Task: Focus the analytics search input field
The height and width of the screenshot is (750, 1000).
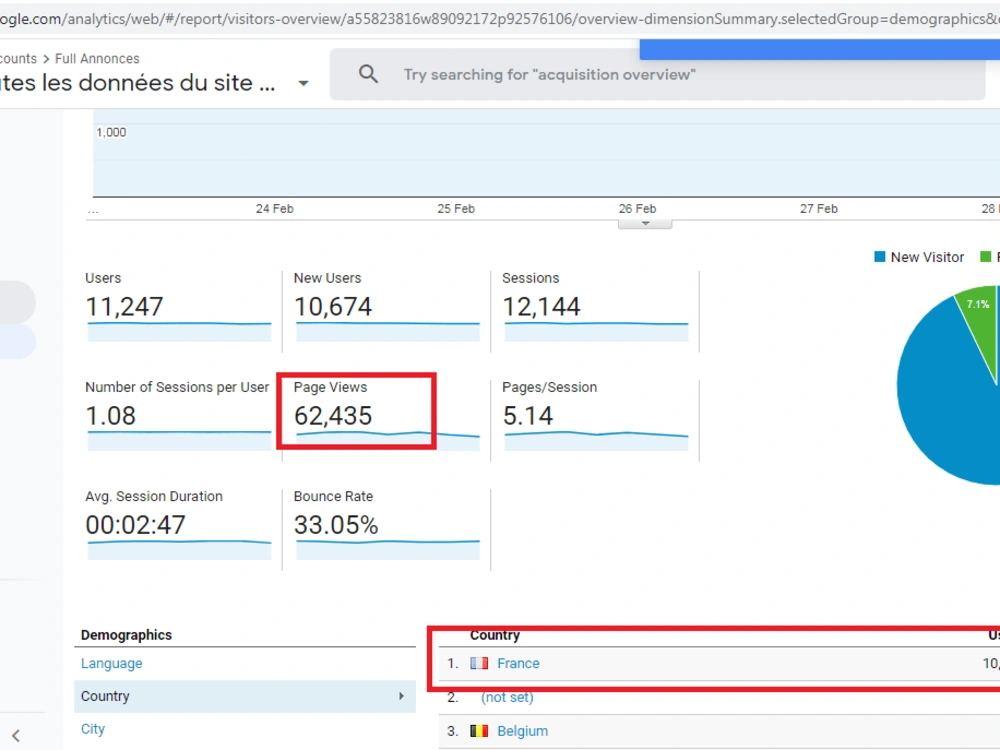Action: pyautogui.click(x=658, y=75)
